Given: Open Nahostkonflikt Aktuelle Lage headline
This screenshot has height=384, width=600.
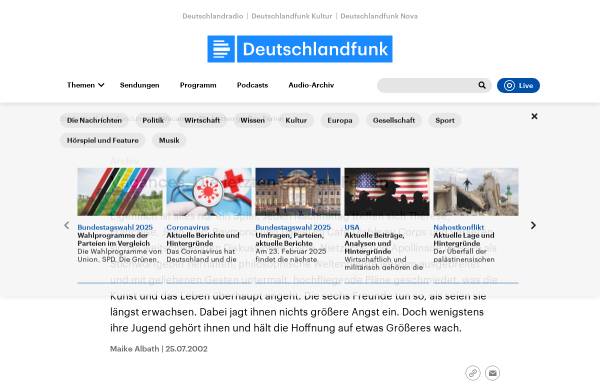Looking at the screenshot, I should 464,239.
